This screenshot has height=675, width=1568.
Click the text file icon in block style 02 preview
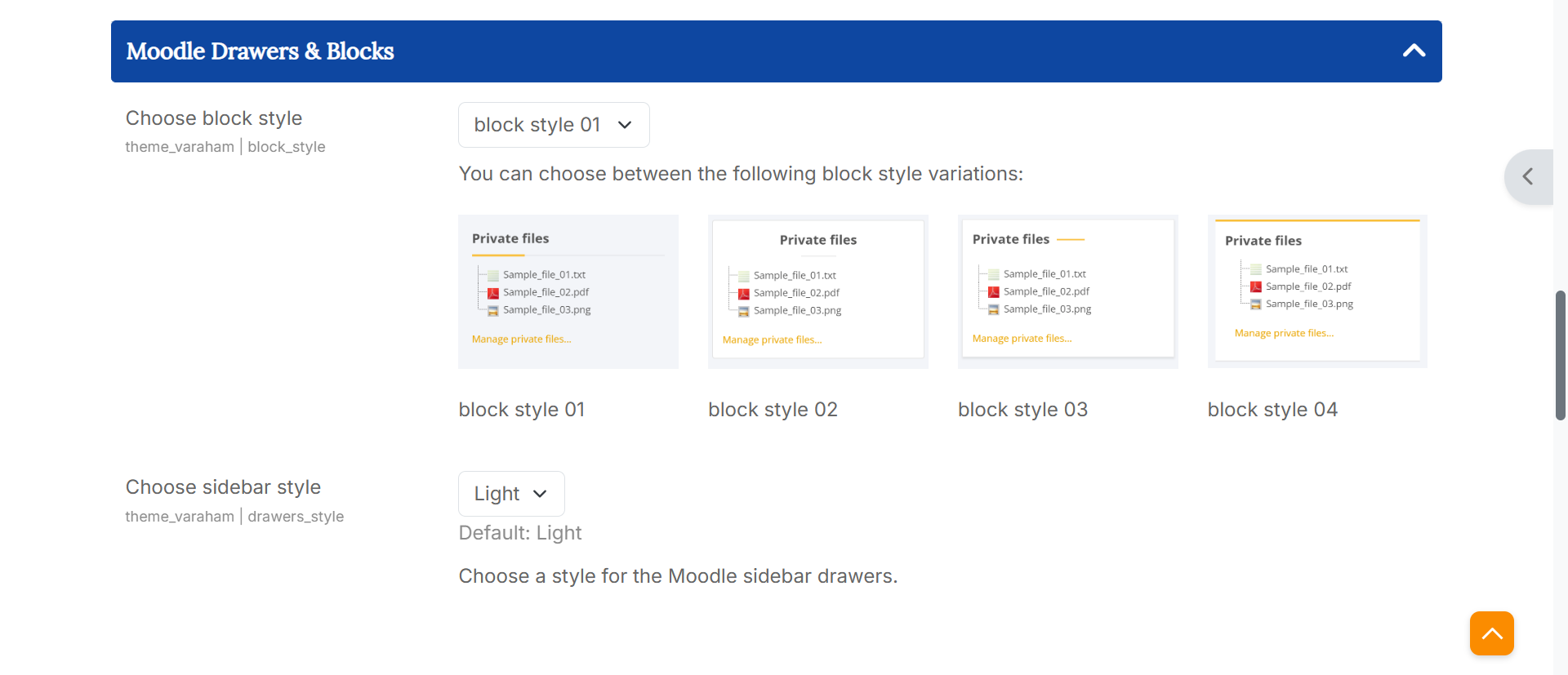point(744,275)
